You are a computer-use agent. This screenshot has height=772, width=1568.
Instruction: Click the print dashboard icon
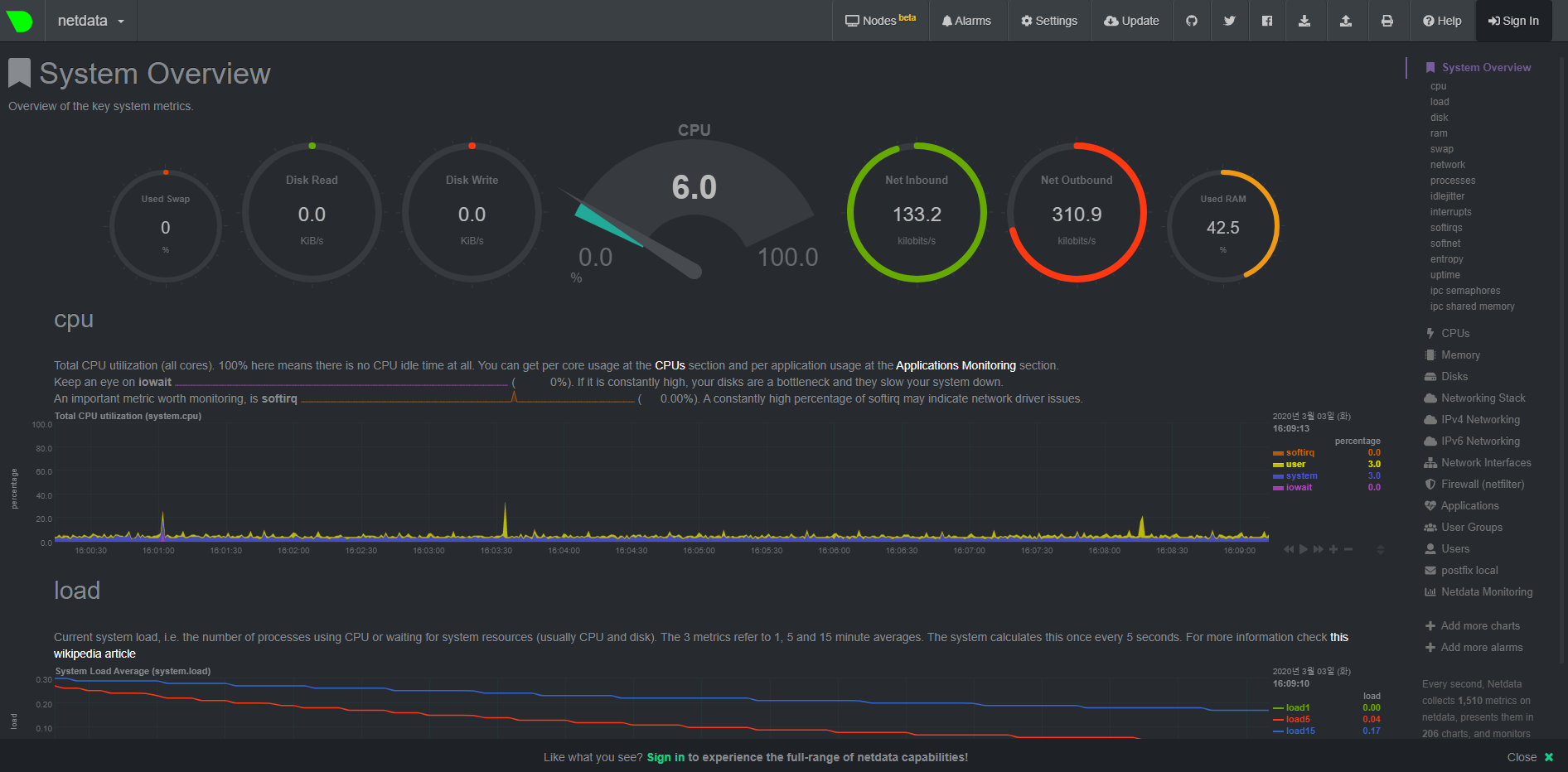[x=1387, y=21]
